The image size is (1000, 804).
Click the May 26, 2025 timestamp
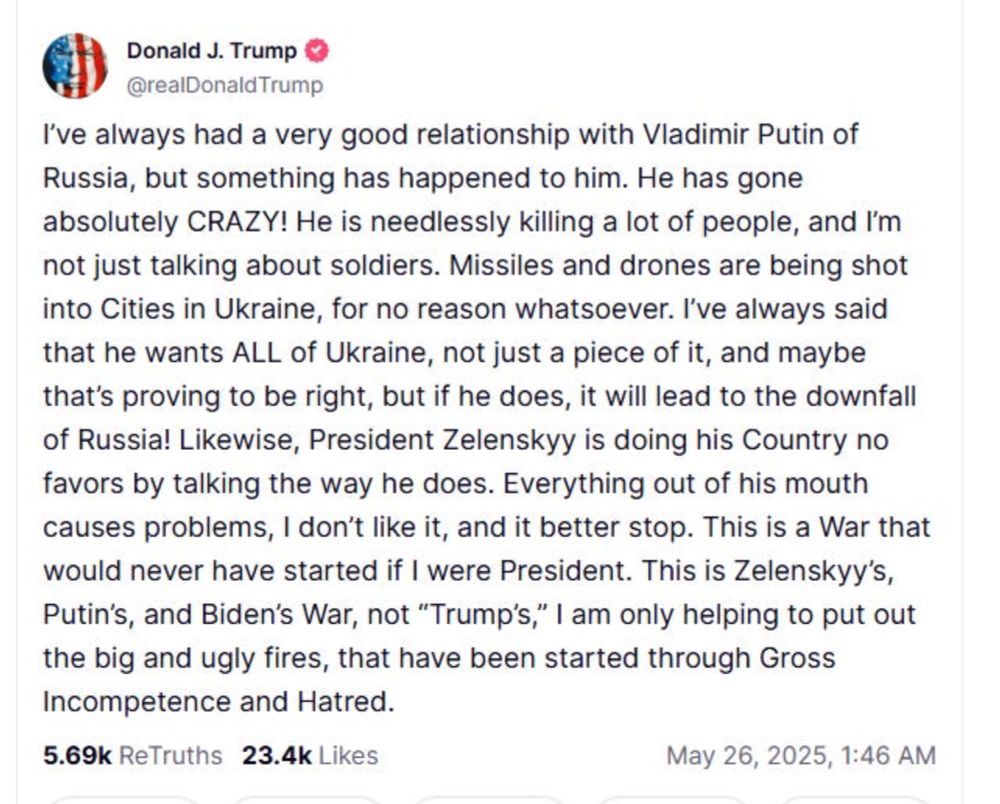click(x=800, y=754)
